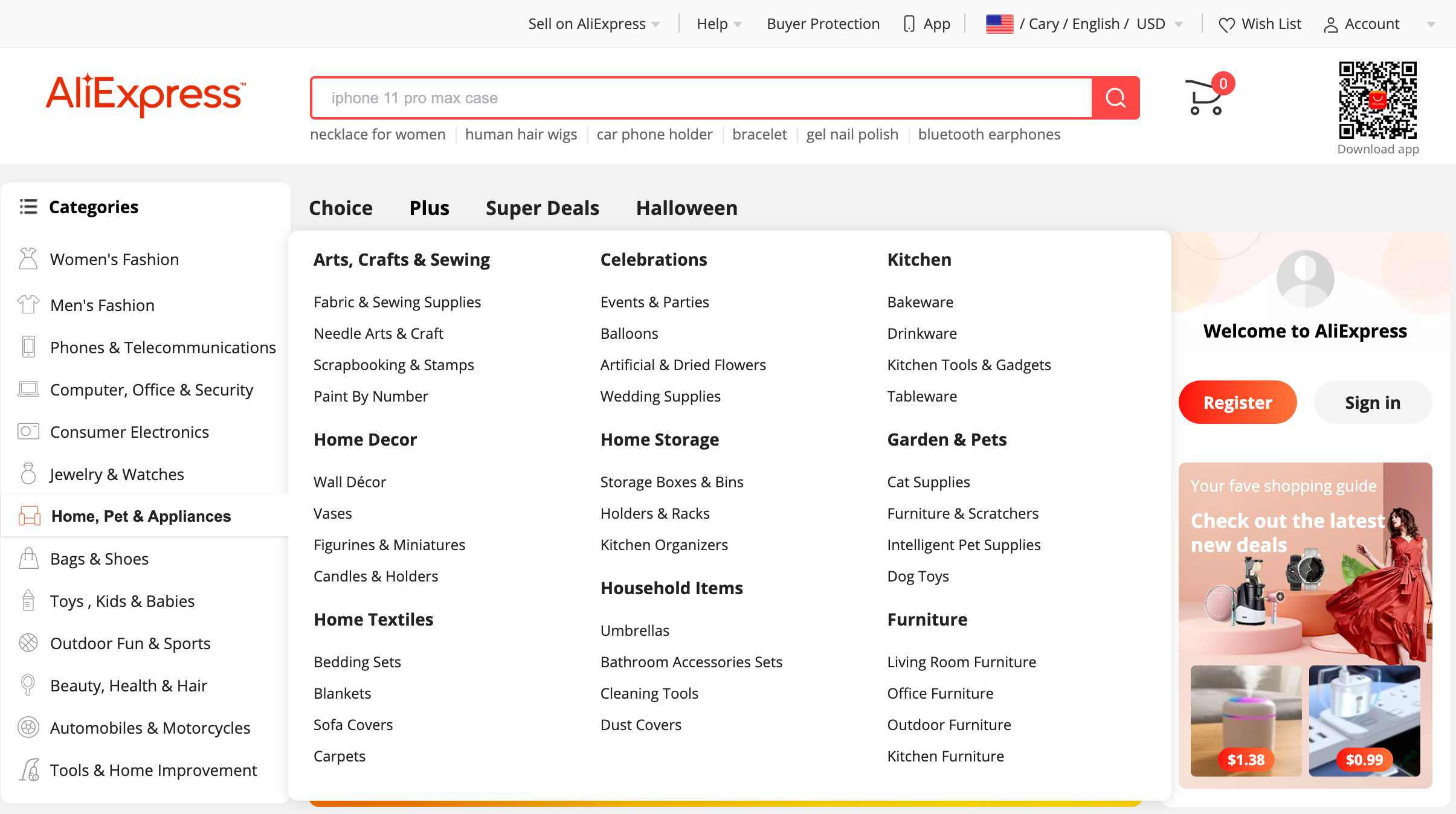Click the AliExpress logo
The height and width of the screenshot is (814, 1456).
coord(146,95)
